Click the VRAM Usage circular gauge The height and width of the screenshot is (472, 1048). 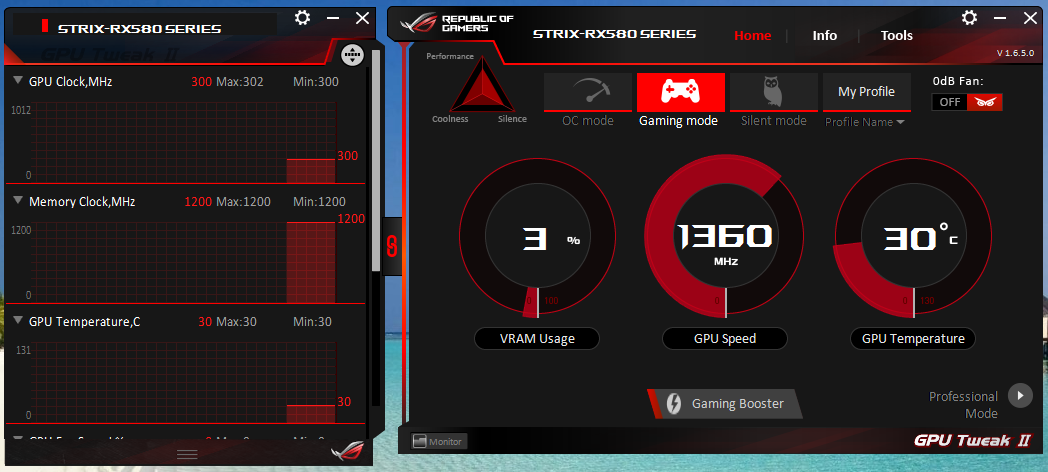coord(537,238)
